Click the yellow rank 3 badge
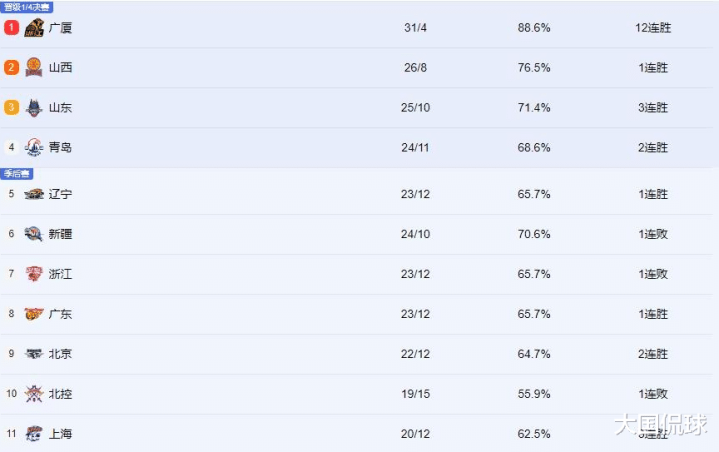The height and width of the screenshot is (452, 719). tap(11, 108)
